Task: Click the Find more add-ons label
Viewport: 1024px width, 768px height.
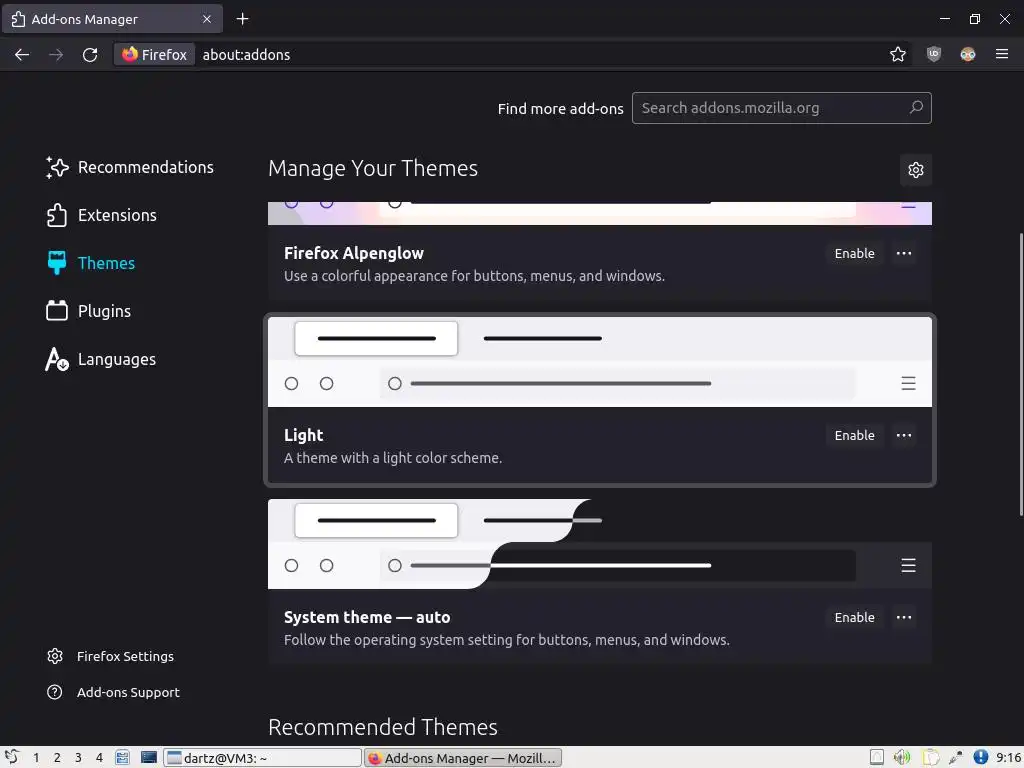Action: coord(560,108)
